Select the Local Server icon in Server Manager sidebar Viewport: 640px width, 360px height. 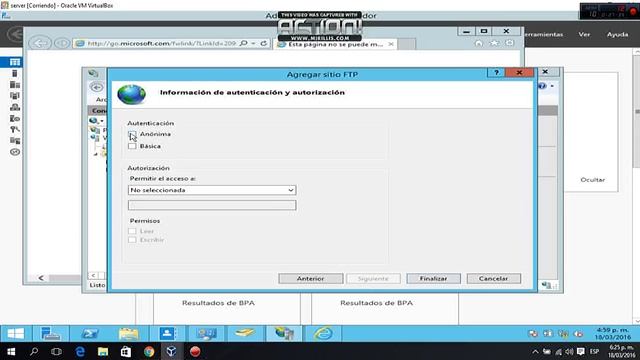pyautogui.click(x=15, y=73)
